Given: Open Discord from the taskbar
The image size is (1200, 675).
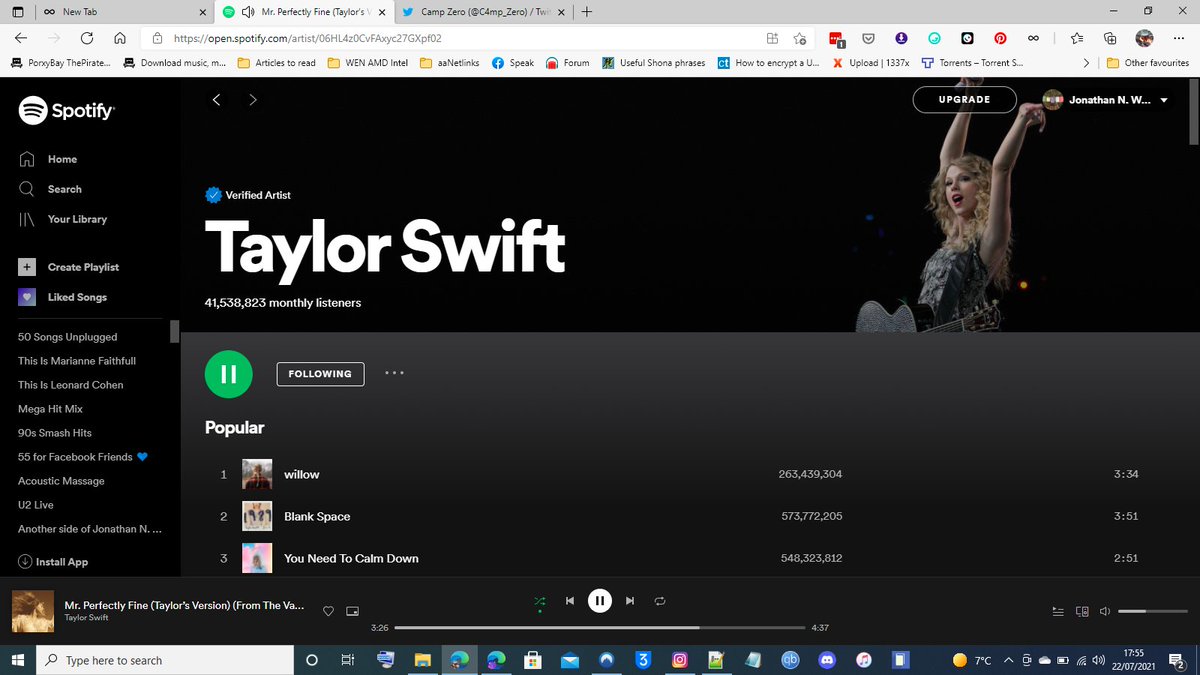Looking at the screenshot, I should coord(826,660).
